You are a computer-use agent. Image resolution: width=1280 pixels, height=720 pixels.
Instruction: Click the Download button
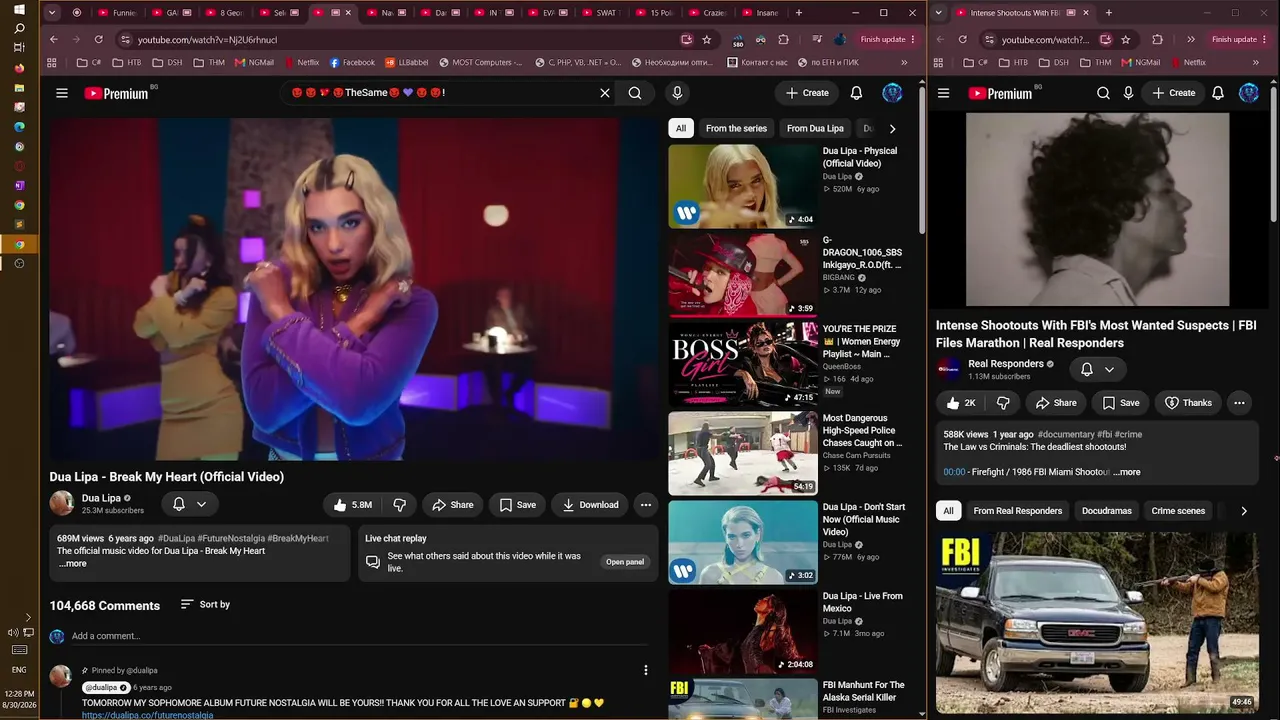(x=590, y=505)
